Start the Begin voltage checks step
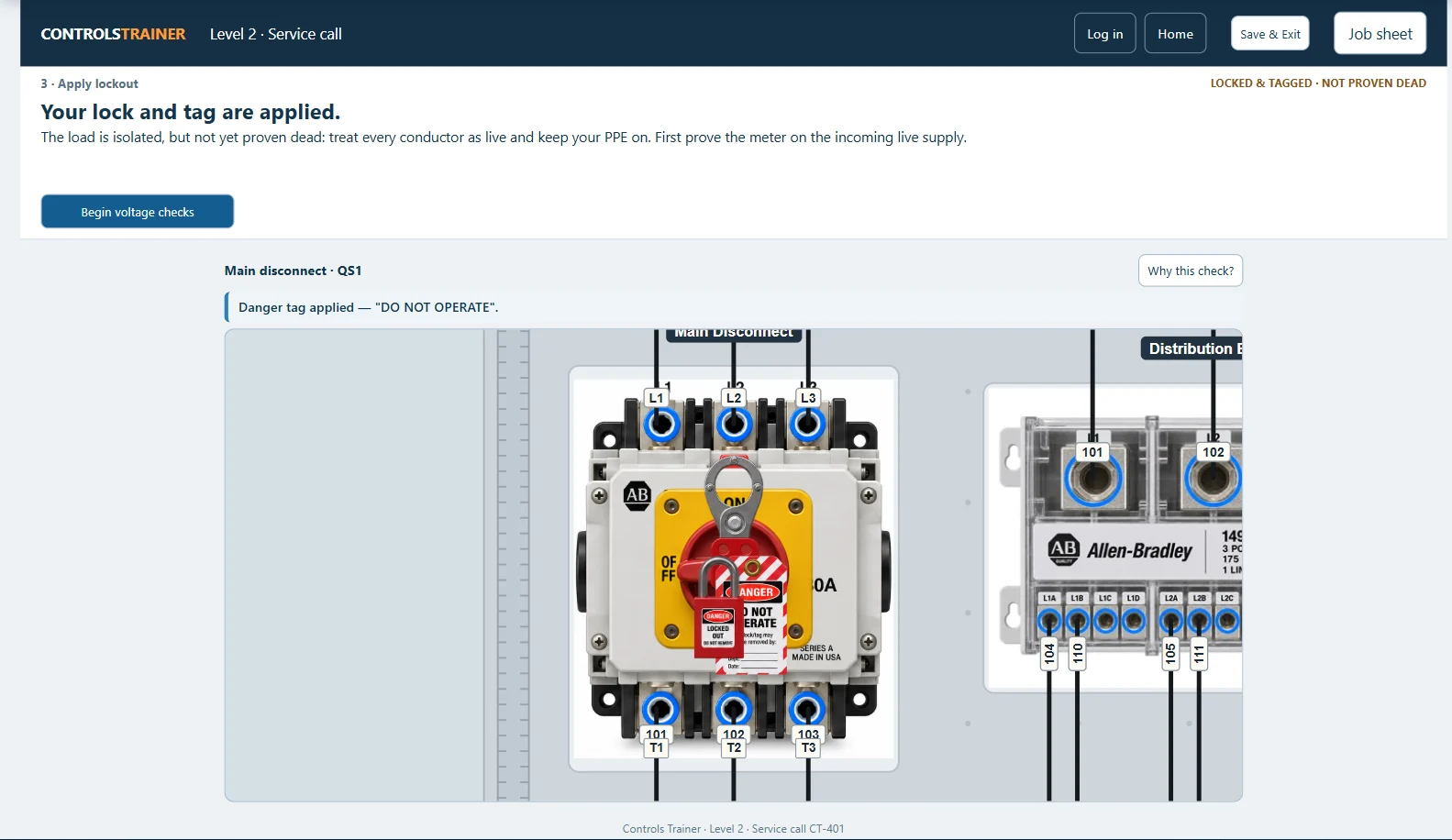 (138, 212)
